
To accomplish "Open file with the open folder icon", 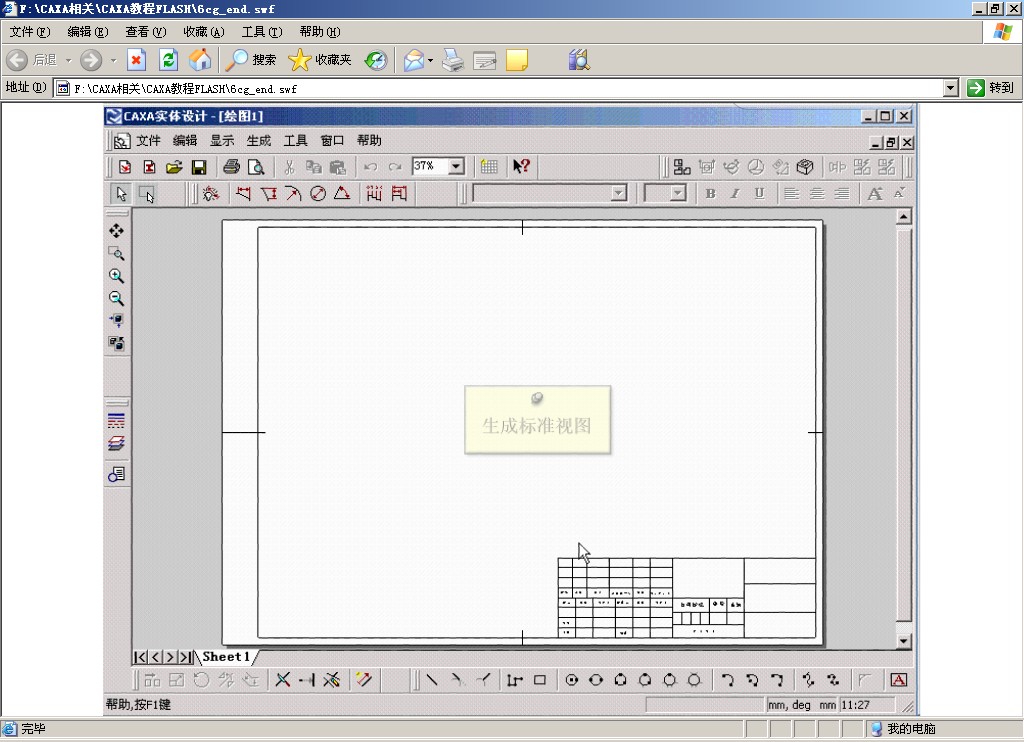I will 174,167.
